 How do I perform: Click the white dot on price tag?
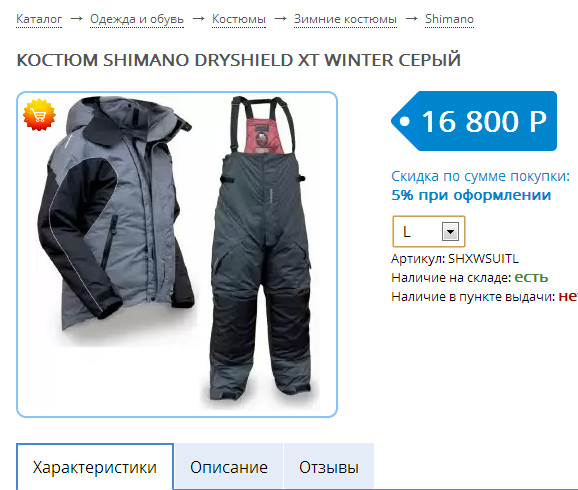(x=404, y=121)
